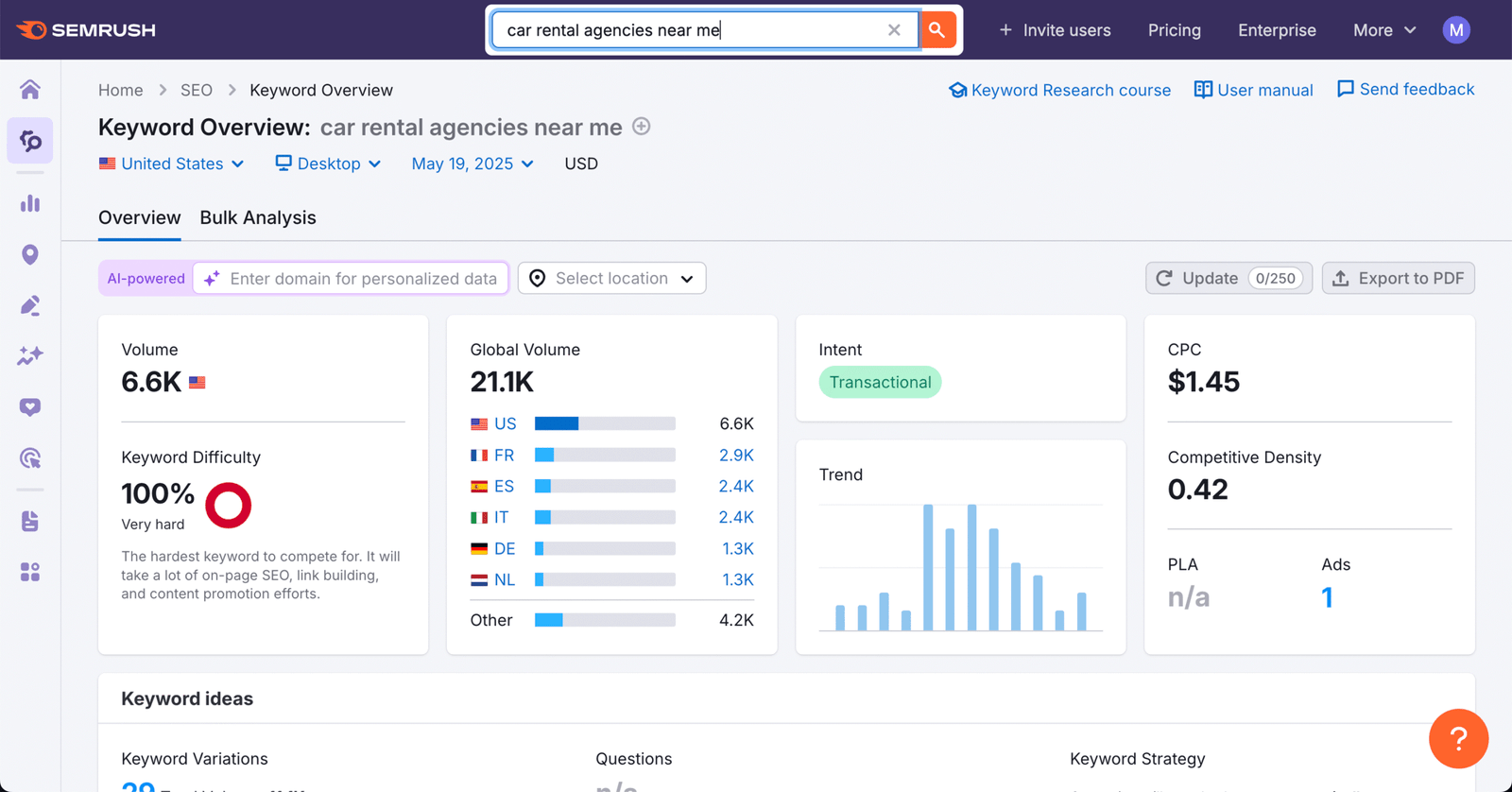Open the user avatar M menu
The width and height of the screenshot is (1512, 792).
tap(1456, 30)
